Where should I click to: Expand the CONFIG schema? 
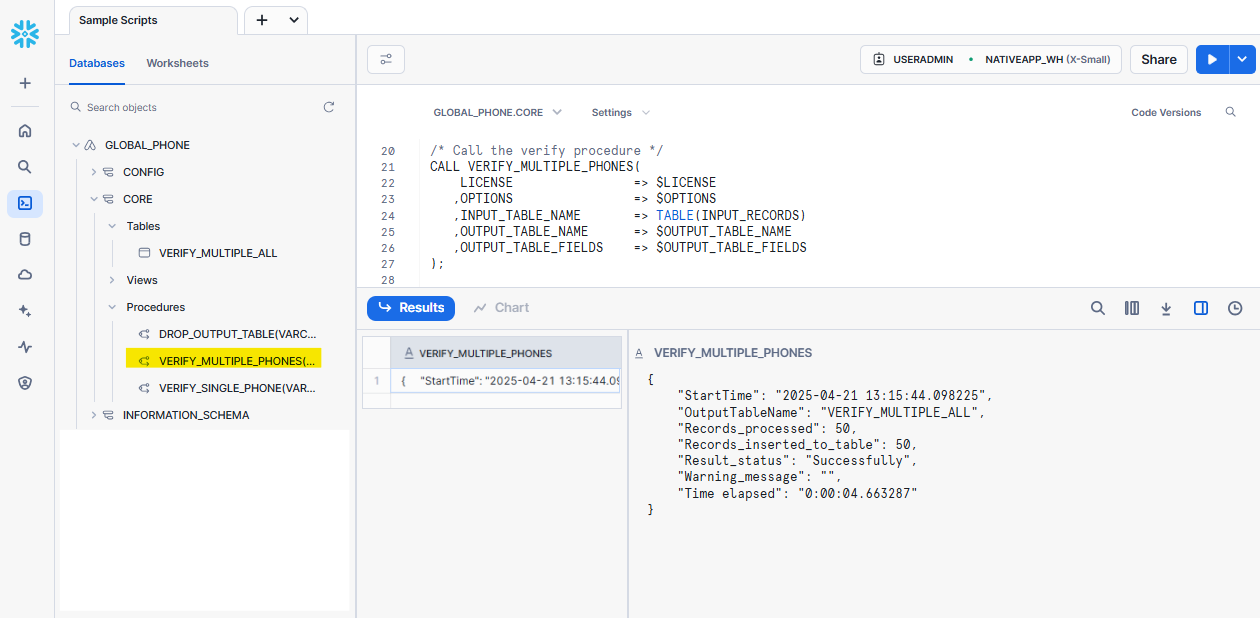pos(94,172)
